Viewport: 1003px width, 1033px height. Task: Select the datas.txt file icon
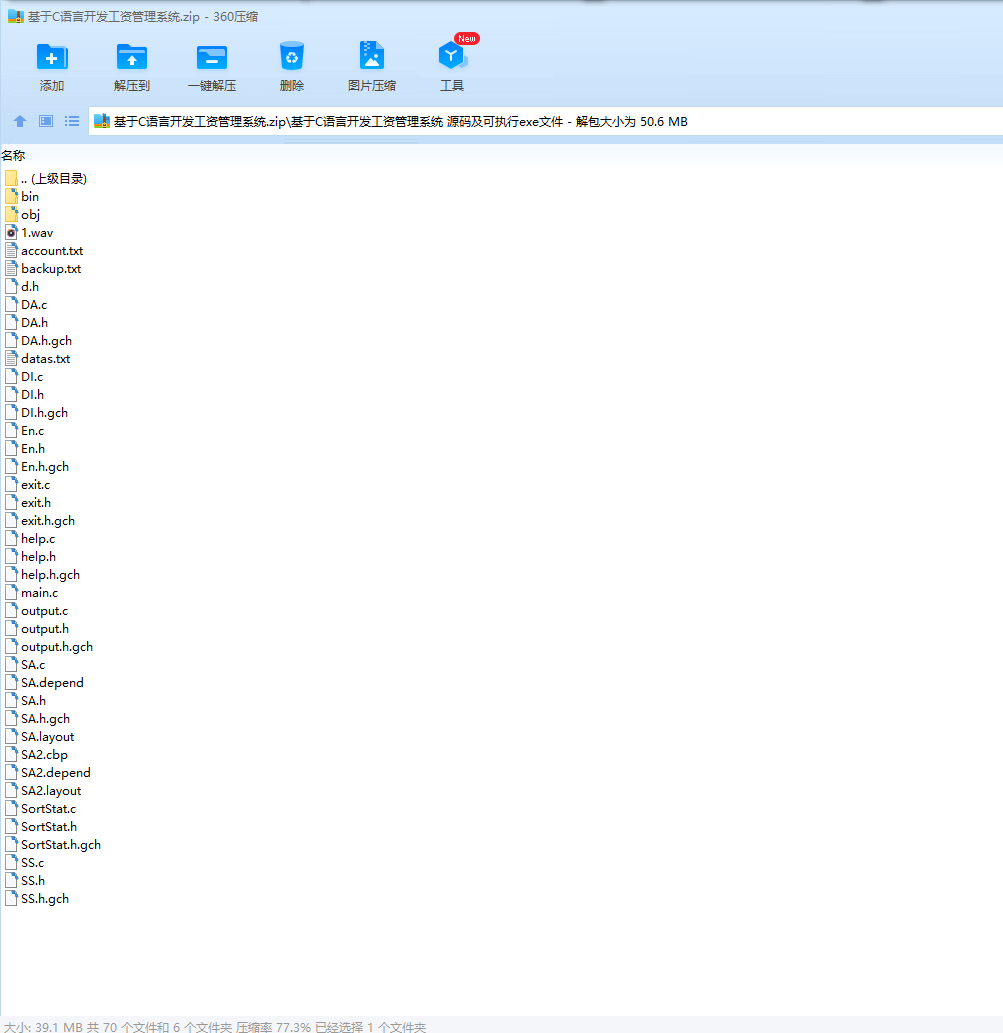coord(11,358)
